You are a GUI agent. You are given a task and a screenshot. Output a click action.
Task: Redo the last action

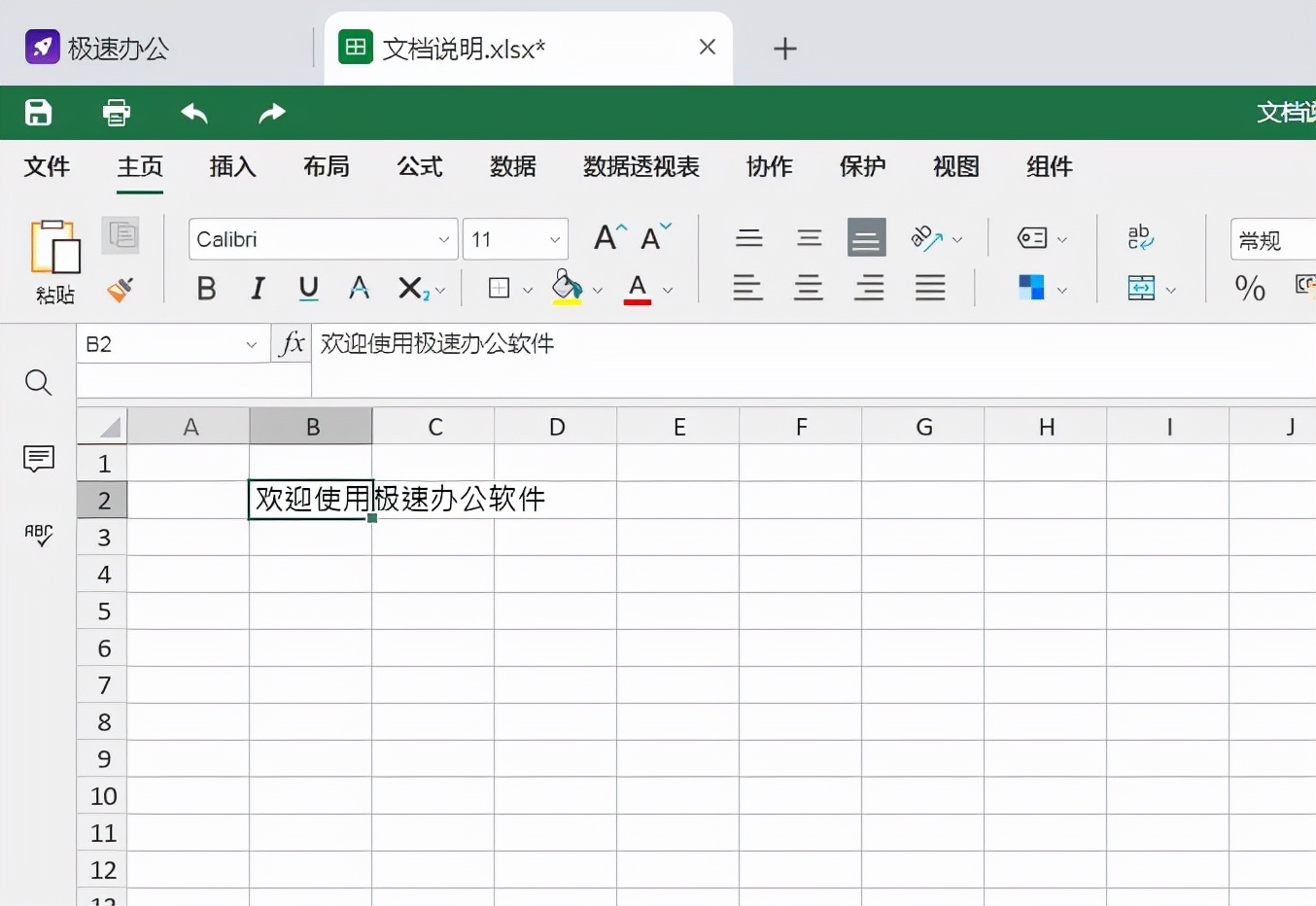coord(271,114)
